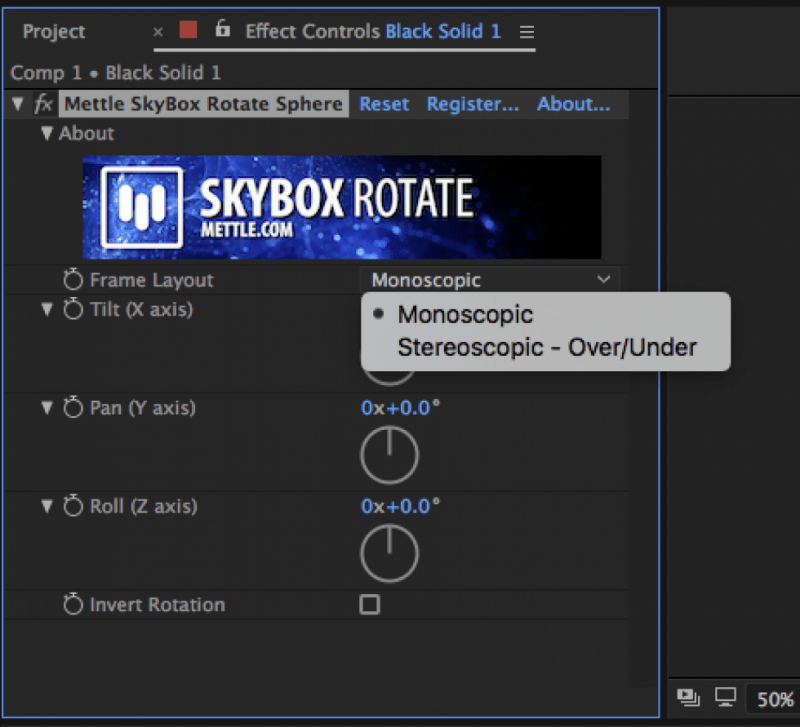The height and width of the screenshot is (727, 800).
Task: Check the Invert Rotation checkbox
Action: point(370,605)
